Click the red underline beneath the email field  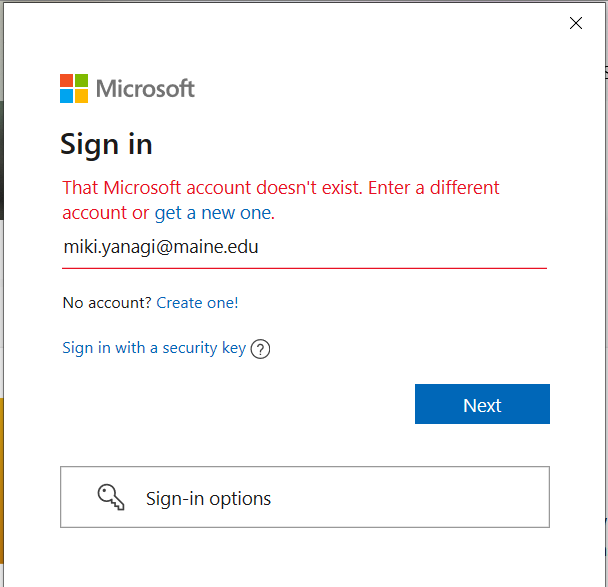pos(304,268)
